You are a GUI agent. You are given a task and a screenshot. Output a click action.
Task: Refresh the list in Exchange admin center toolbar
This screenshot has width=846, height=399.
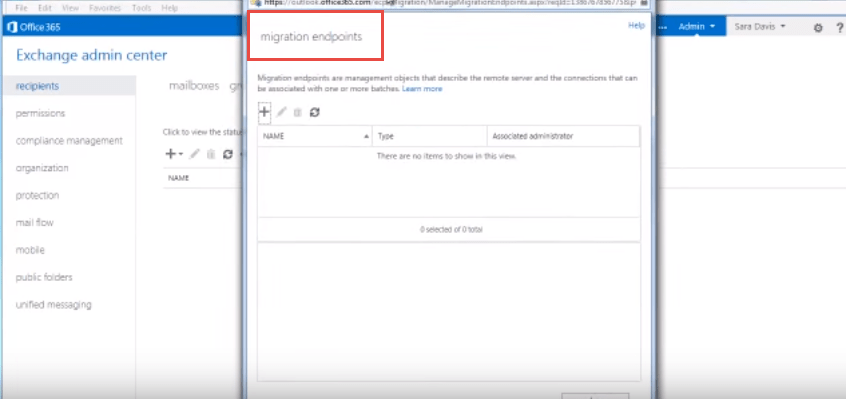[x=228, y=154]
